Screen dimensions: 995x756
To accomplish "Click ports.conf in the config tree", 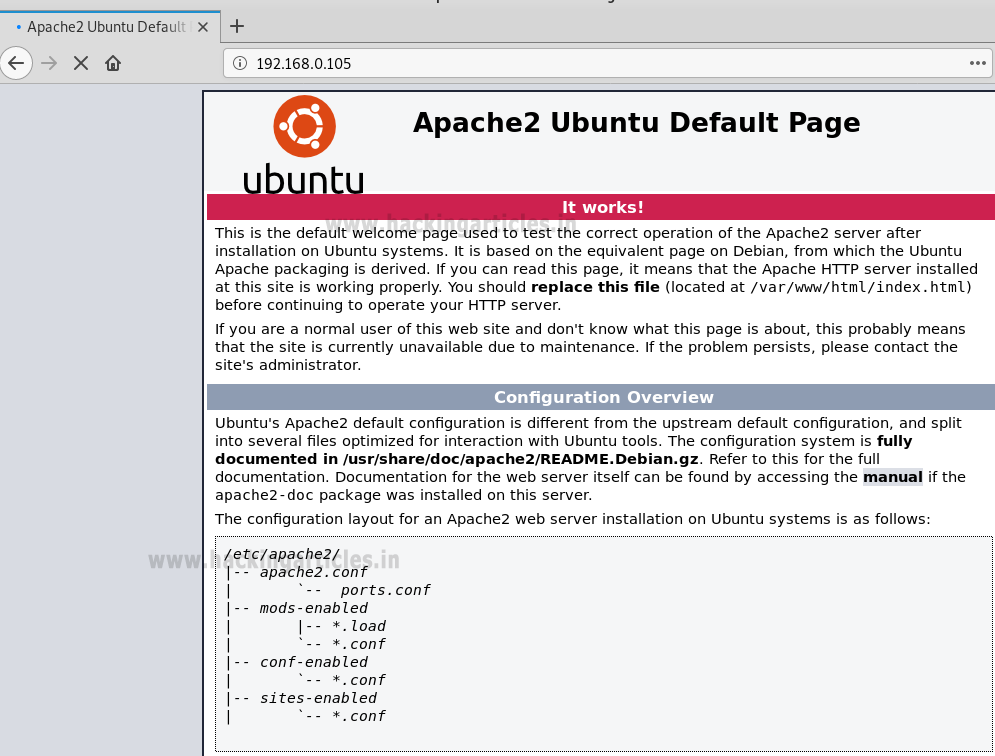I will coord(385,590).
